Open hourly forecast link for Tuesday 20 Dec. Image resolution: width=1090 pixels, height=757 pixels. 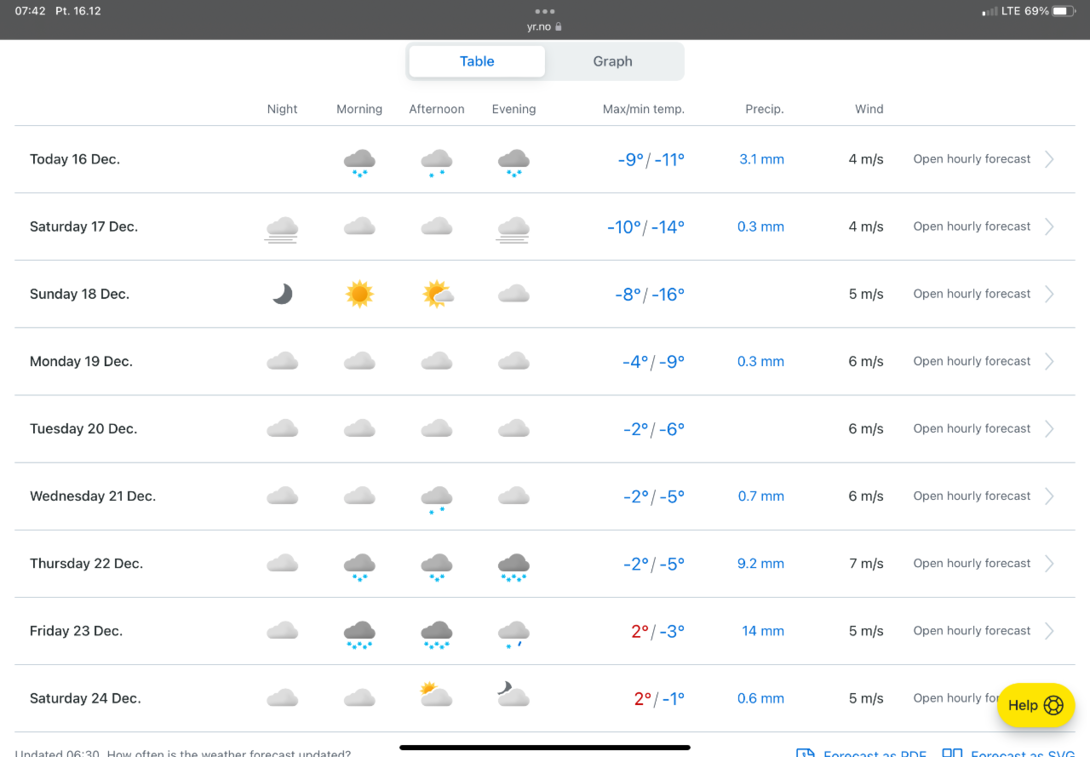[972, 429]
